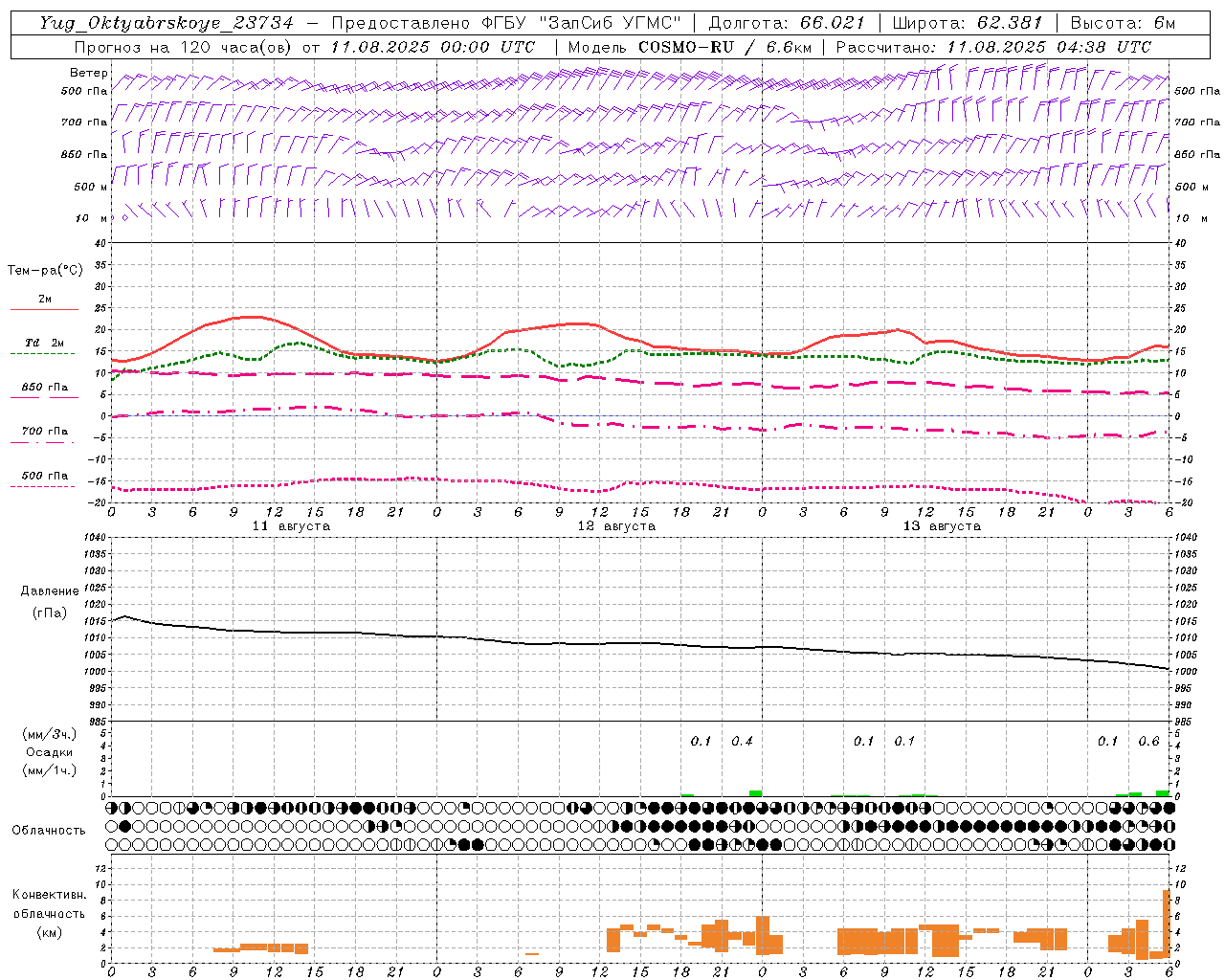1225x980 pixels.
Task: Click the green dashed legend line under "Td 2м"
Action: [x=43, y=354]
